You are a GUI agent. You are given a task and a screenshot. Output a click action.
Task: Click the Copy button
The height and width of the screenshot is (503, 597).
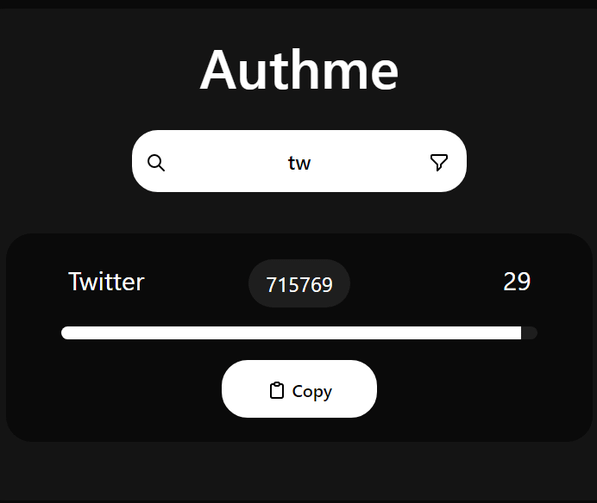click(299, 389)
